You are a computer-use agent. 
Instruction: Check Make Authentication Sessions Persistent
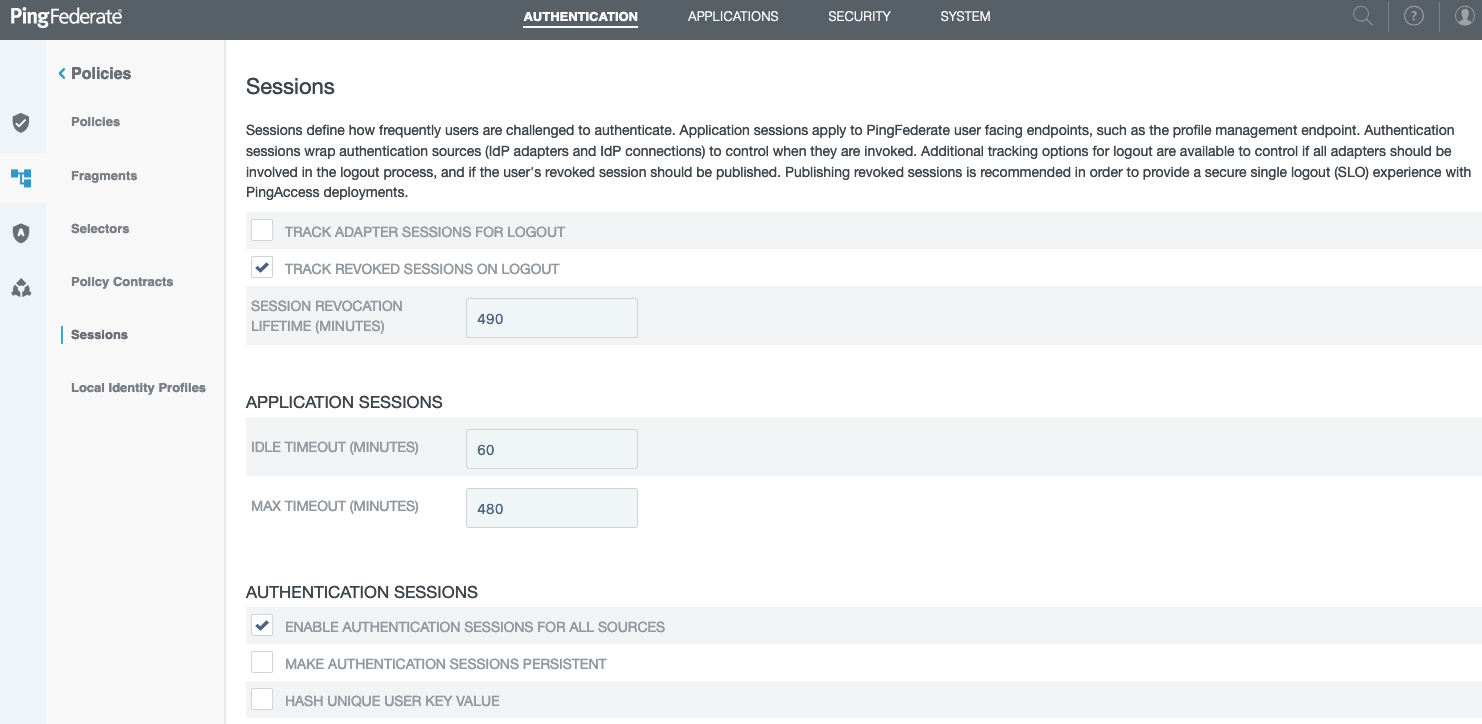262,662
